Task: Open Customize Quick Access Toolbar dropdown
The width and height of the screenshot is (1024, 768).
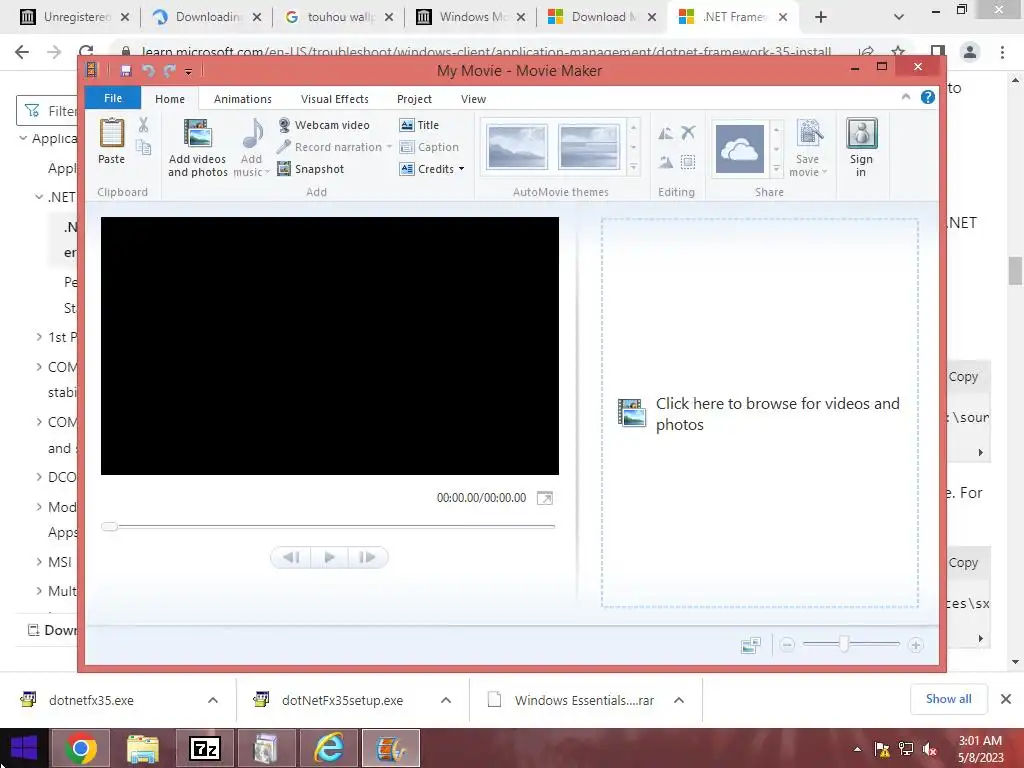Action: coord(188,71)
